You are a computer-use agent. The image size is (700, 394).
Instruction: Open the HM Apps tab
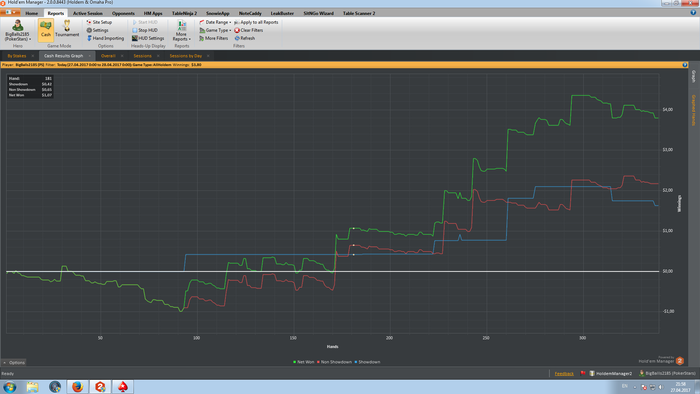pos(153,13)
